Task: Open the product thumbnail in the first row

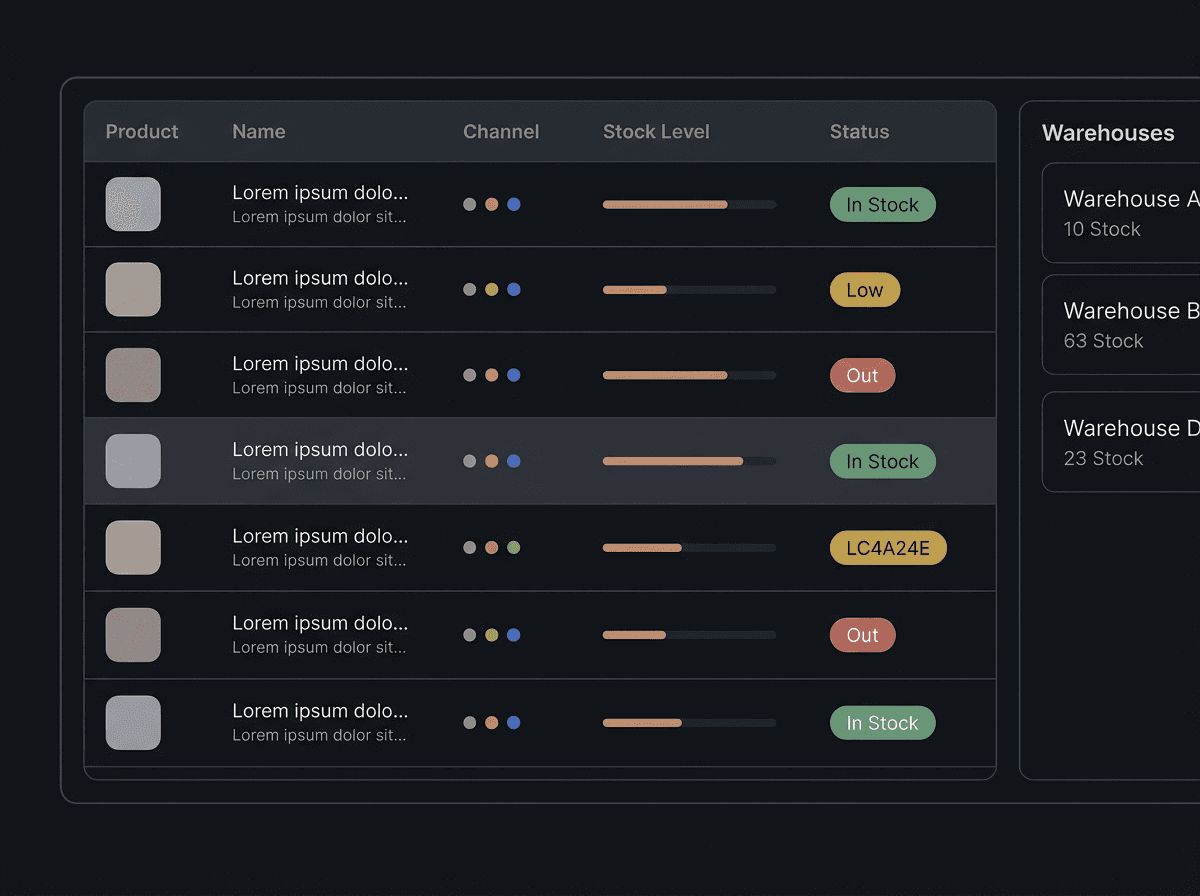Action: (133, 204)
